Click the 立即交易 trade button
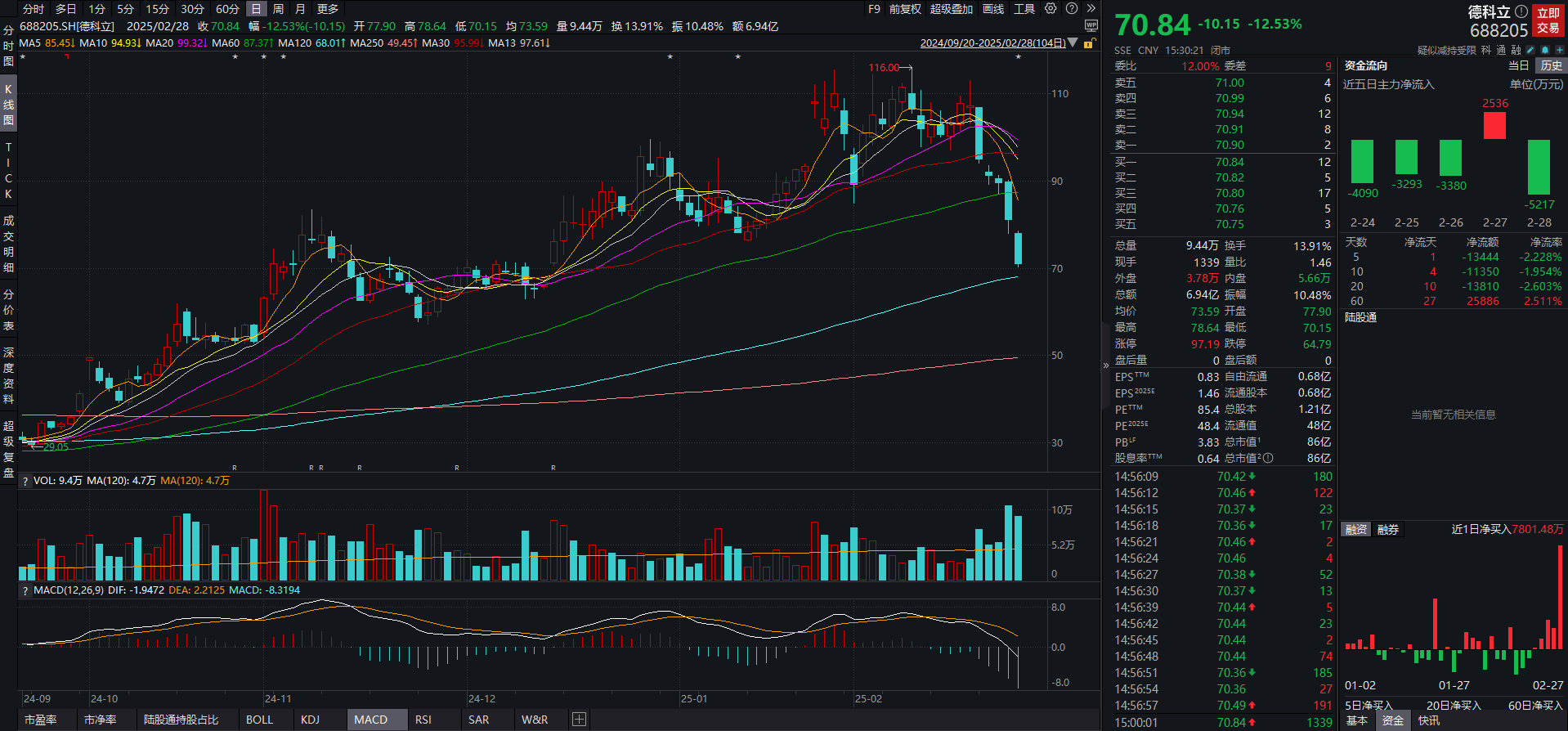 tap(1548, 20)
